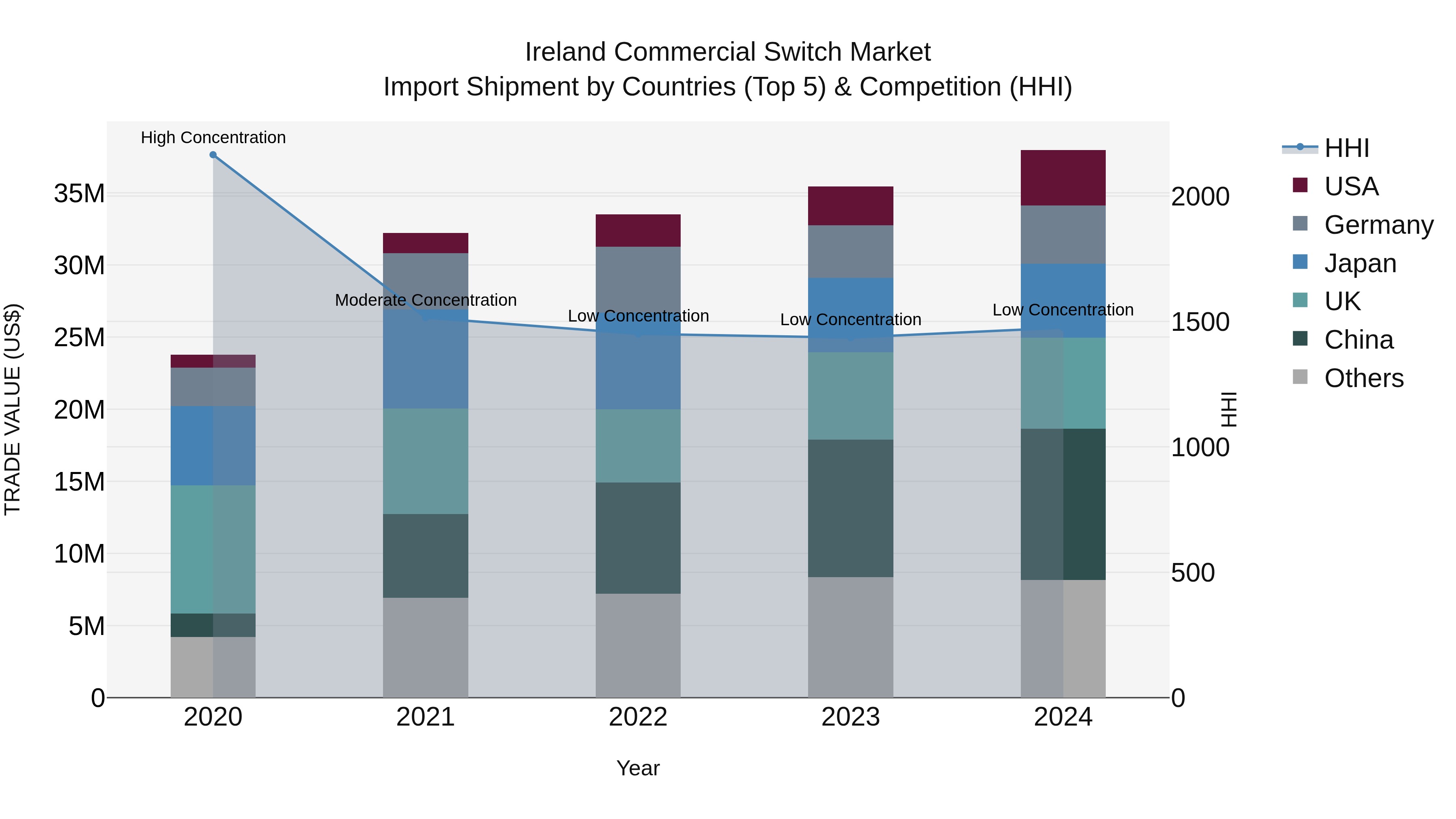Click the 2020 x-axis label
1456x819 pixels.
pos(213,717)
